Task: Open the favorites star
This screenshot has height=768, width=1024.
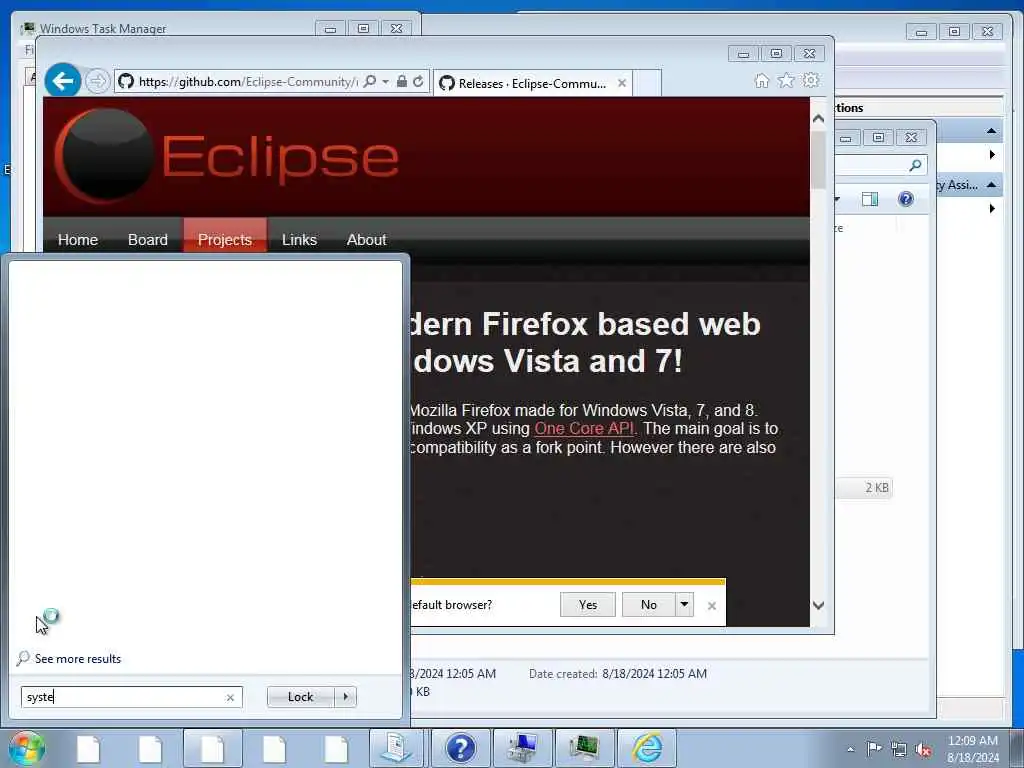Action: tap(786, 80)
